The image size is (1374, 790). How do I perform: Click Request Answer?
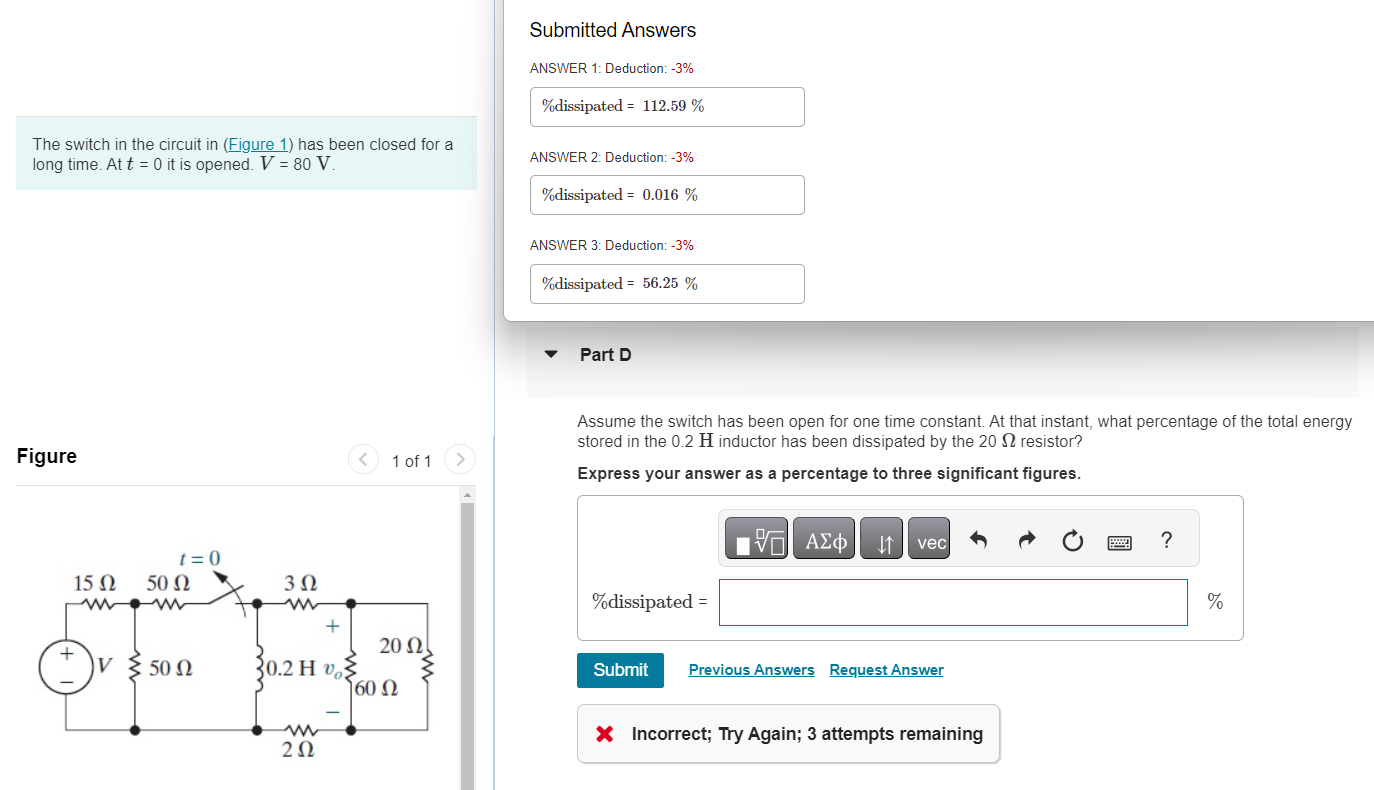point(886,669)
